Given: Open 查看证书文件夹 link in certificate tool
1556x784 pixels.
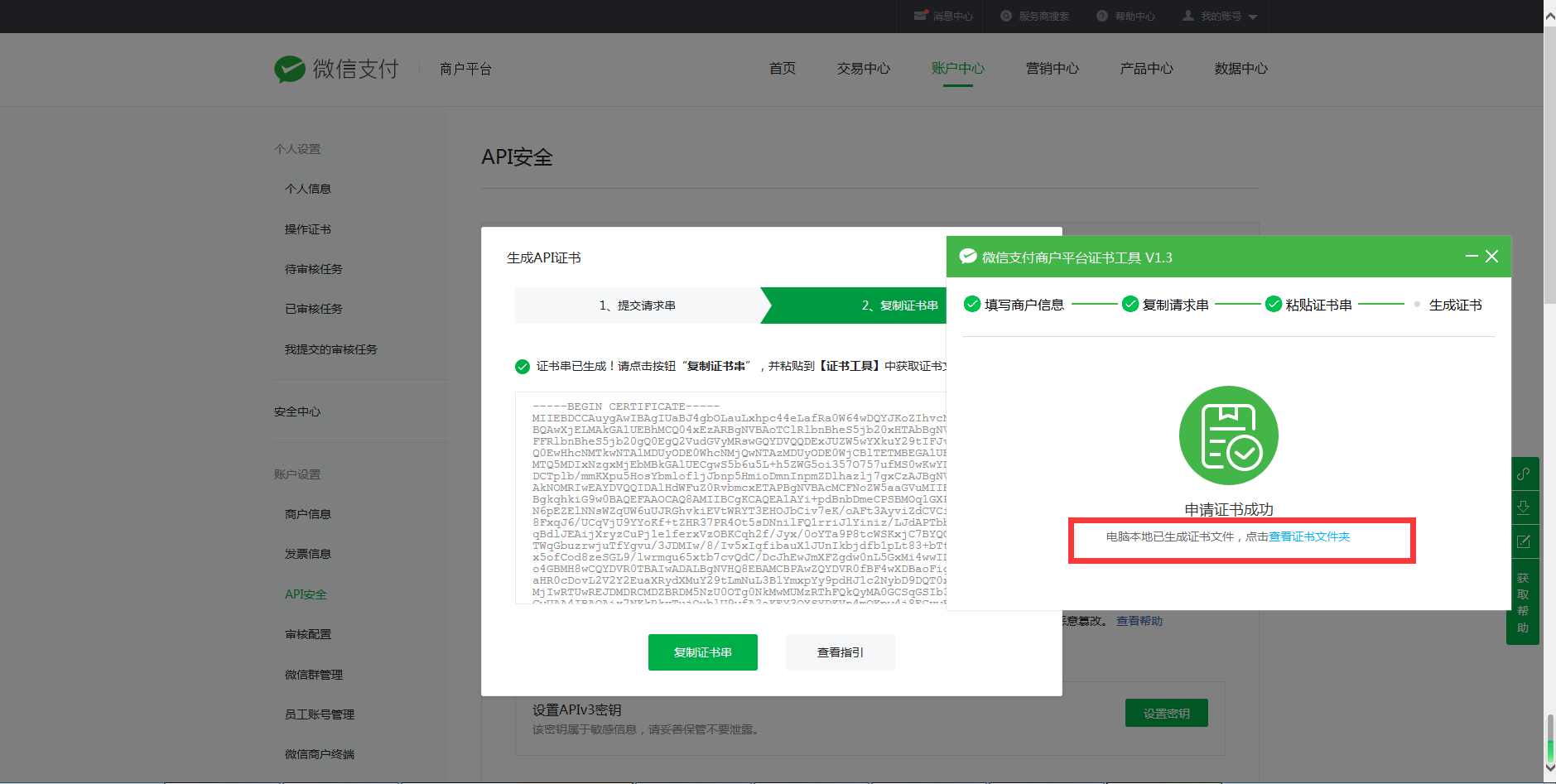Looking at the screenshot, I should (1309, 536).
